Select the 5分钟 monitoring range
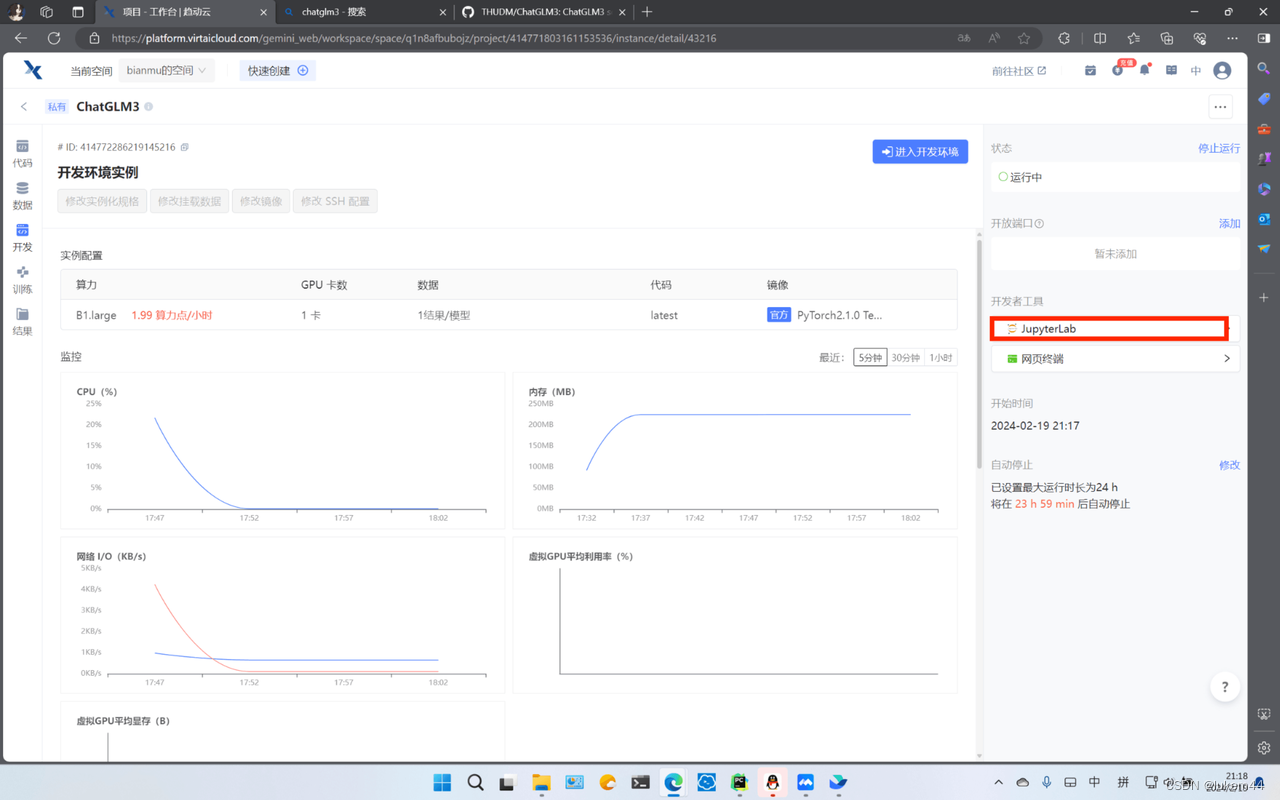 (870, 357)
